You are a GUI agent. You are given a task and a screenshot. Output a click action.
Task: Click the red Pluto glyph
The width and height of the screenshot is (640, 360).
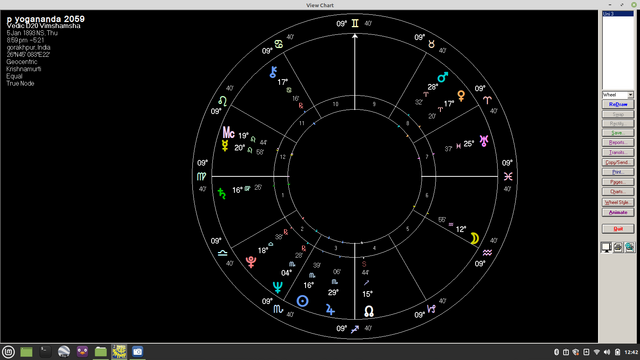(251, 262)
